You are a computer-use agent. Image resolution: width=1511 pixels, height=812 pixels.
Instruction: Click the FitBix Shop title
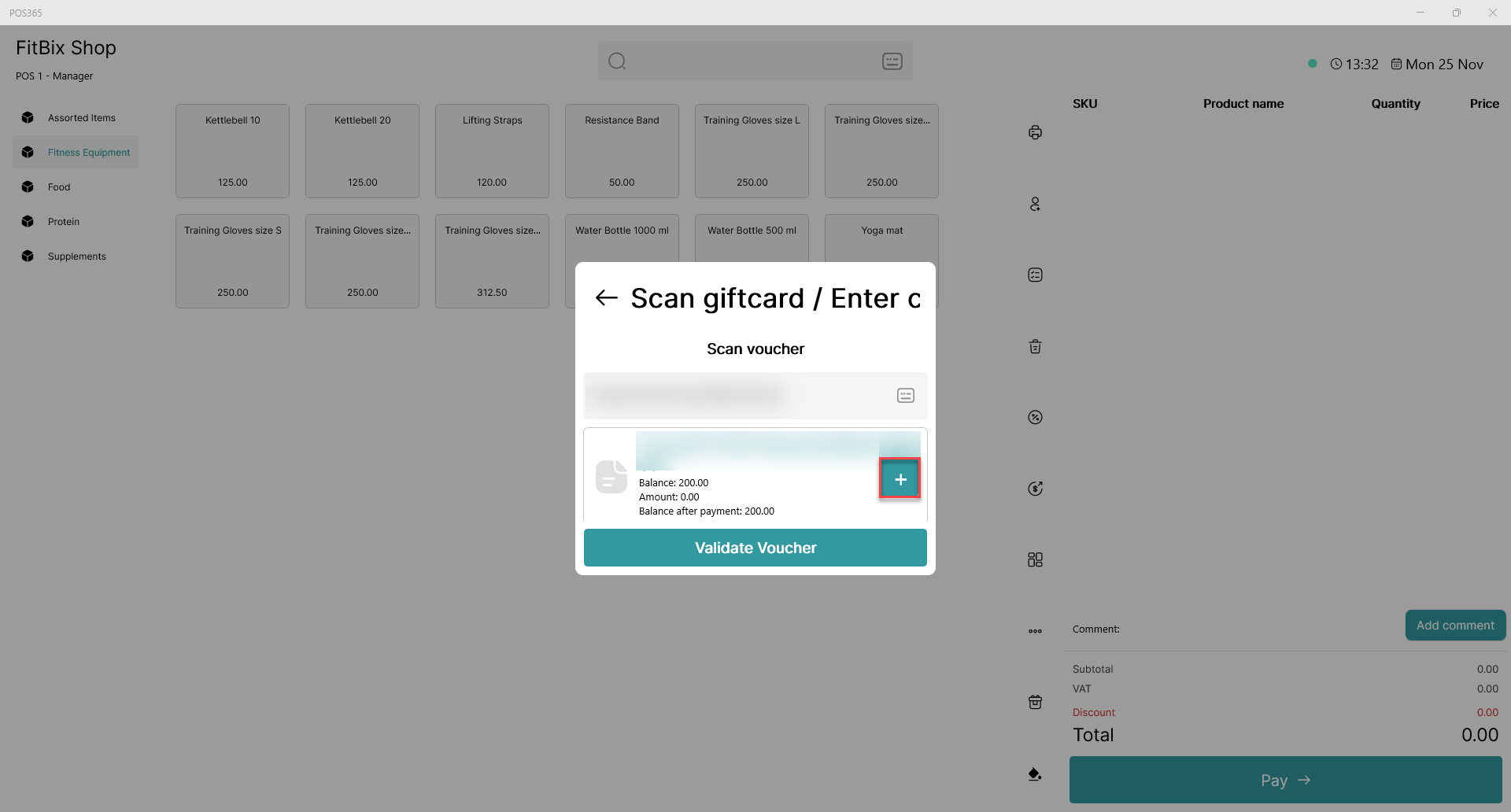coord(66,48)
